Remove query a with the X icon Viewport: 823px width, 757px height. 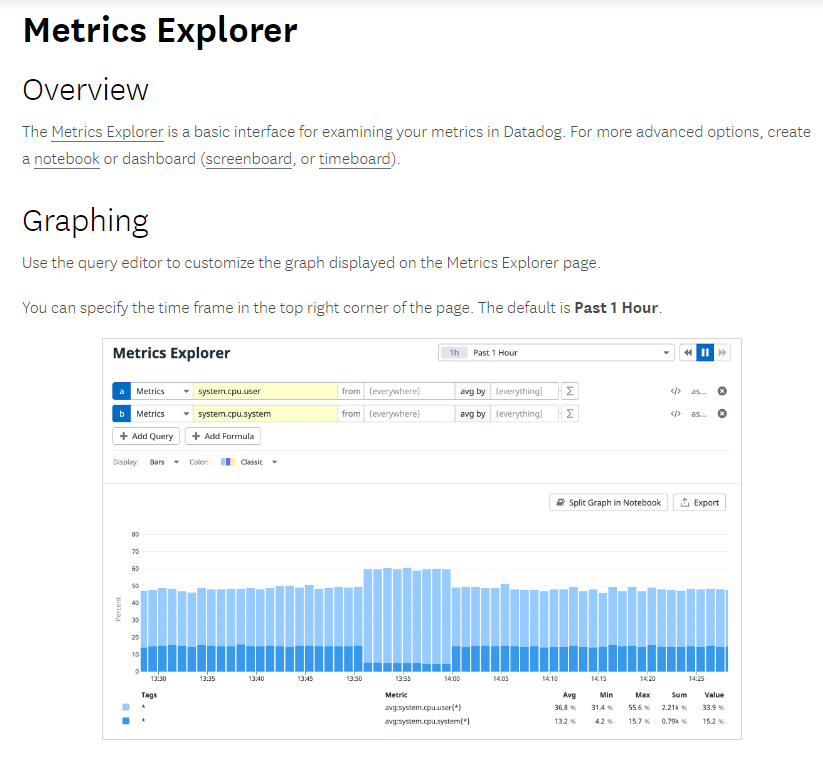pyautogui.click(x=722, y=391)
